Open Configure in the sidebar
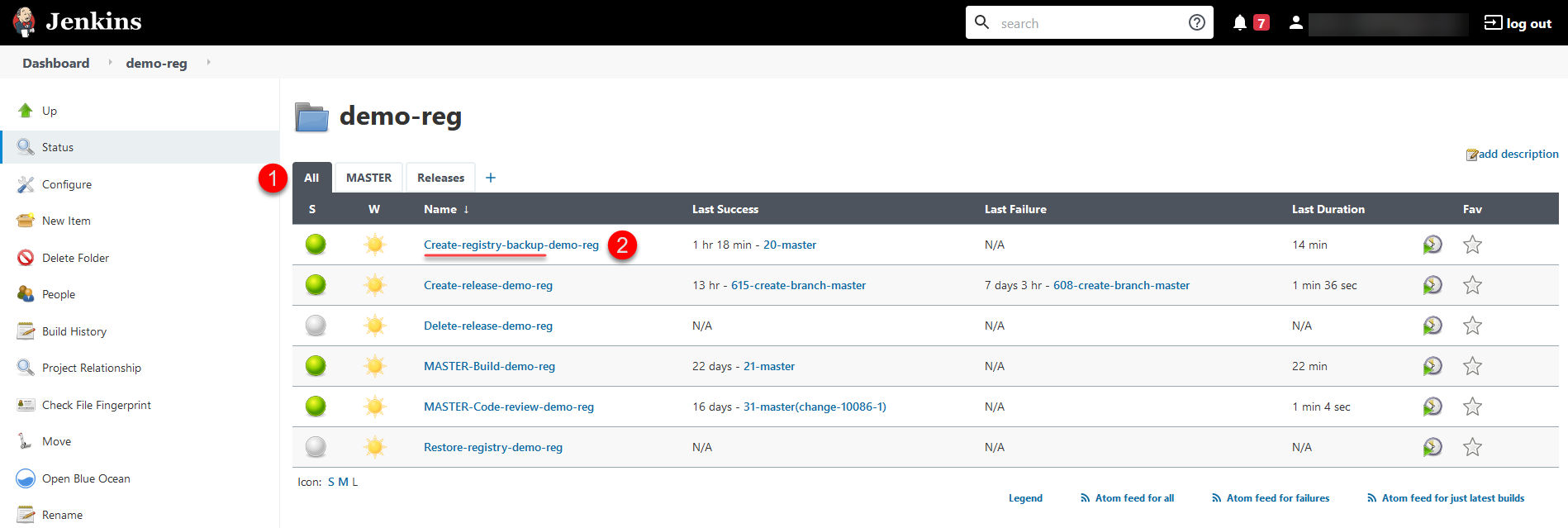 pos(67,184)
